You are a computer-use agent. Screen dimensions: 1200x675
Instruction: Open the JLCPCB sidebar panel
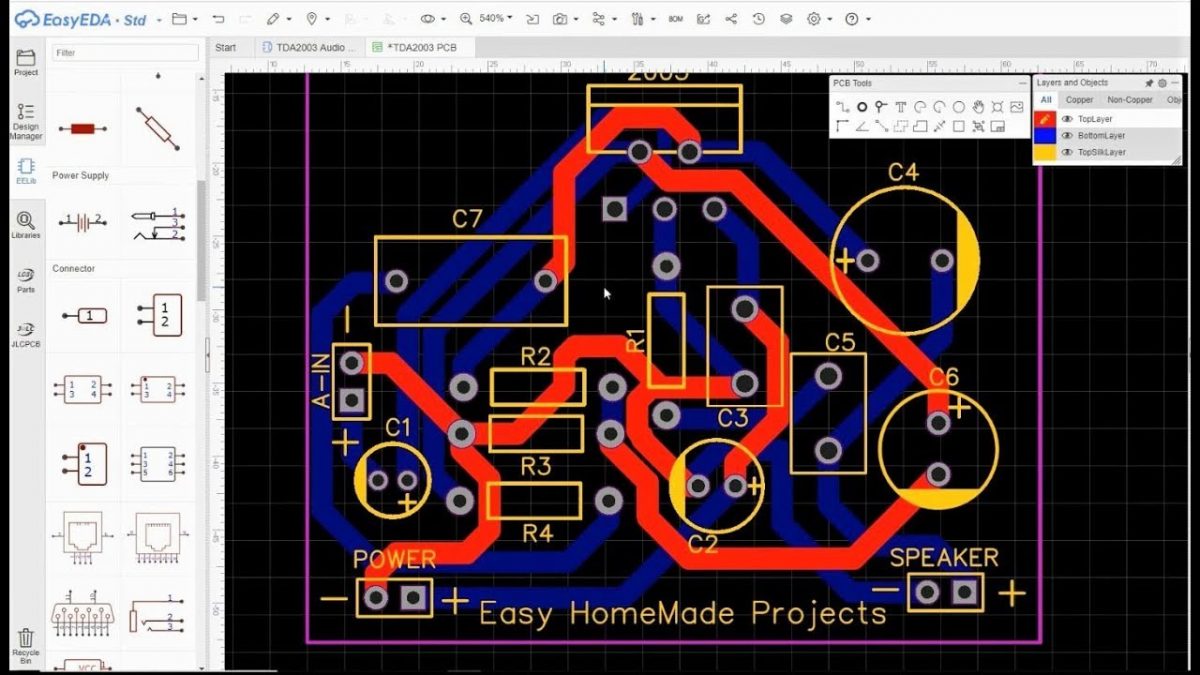(x=26, y=333)
